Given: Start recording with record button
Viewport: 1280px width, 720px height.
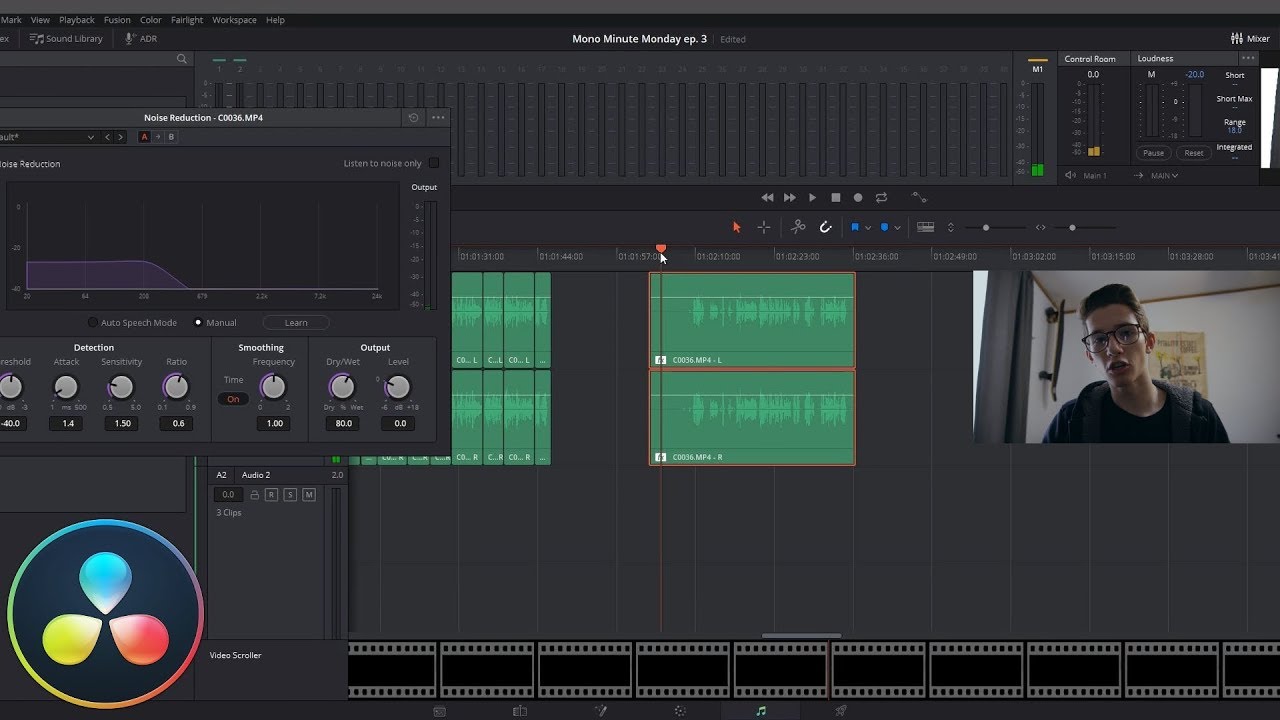Looking at the screenshot, I should 858,198.
